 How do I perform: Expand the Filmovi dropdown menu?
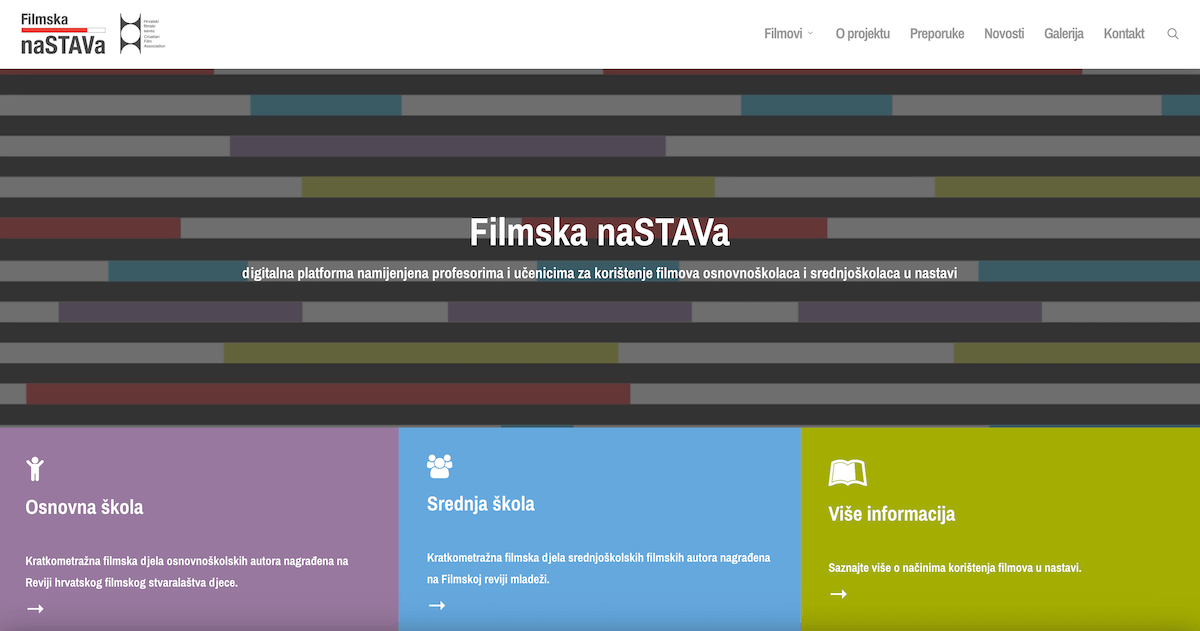tap(783, 34)
